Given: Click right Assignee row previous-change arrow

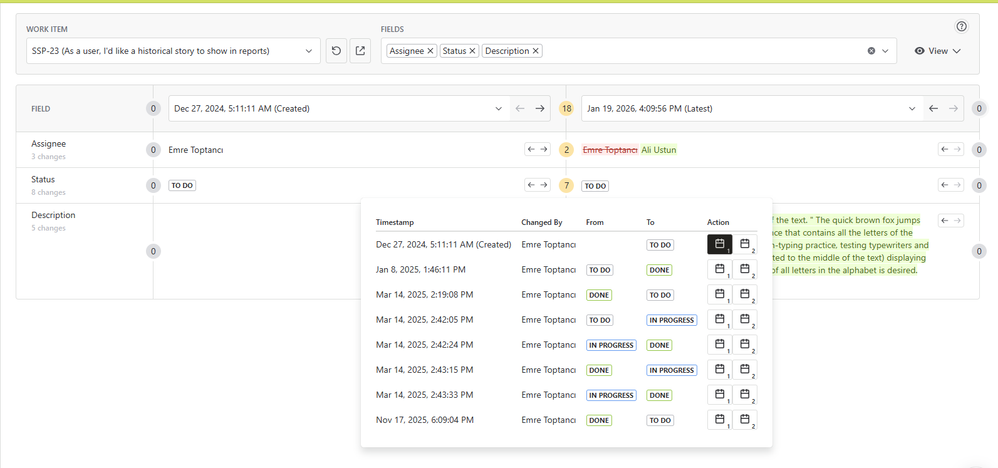Looking at the screenshot, I should 945,149.
